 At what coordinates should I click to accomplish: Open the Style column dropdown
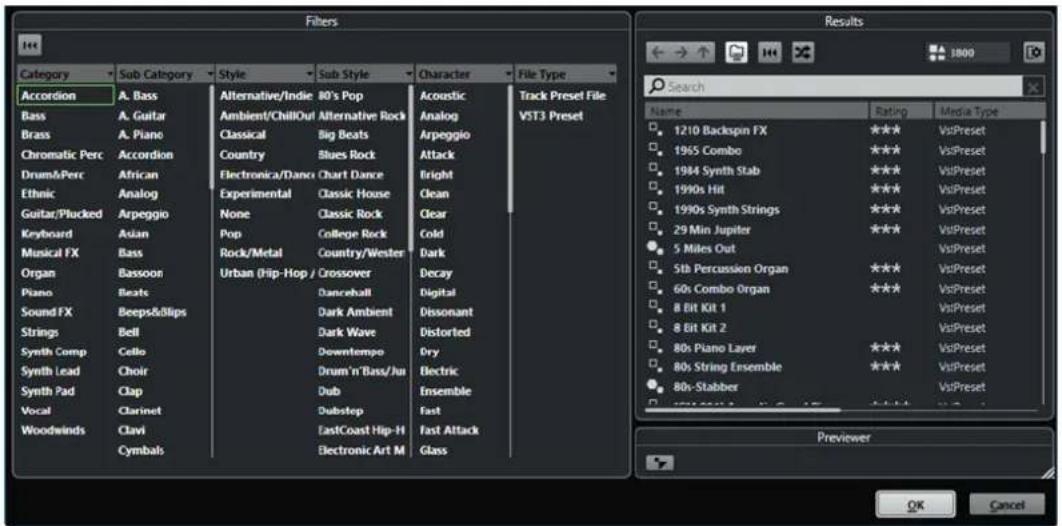coord(310,74)
